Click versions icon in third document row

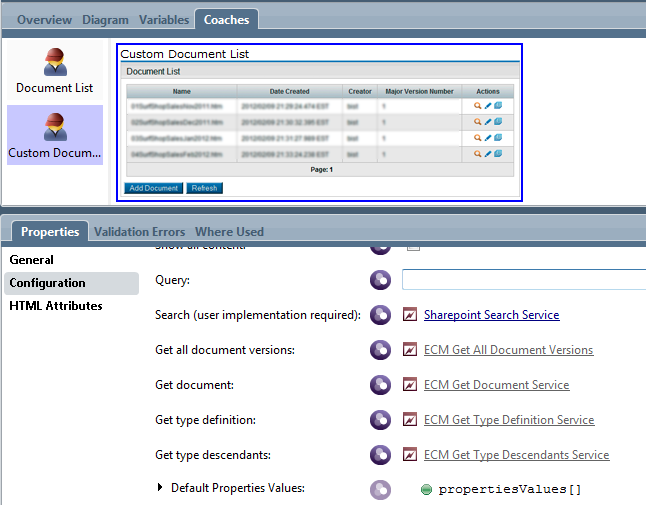pyautogui.click(x=498, y=138)
